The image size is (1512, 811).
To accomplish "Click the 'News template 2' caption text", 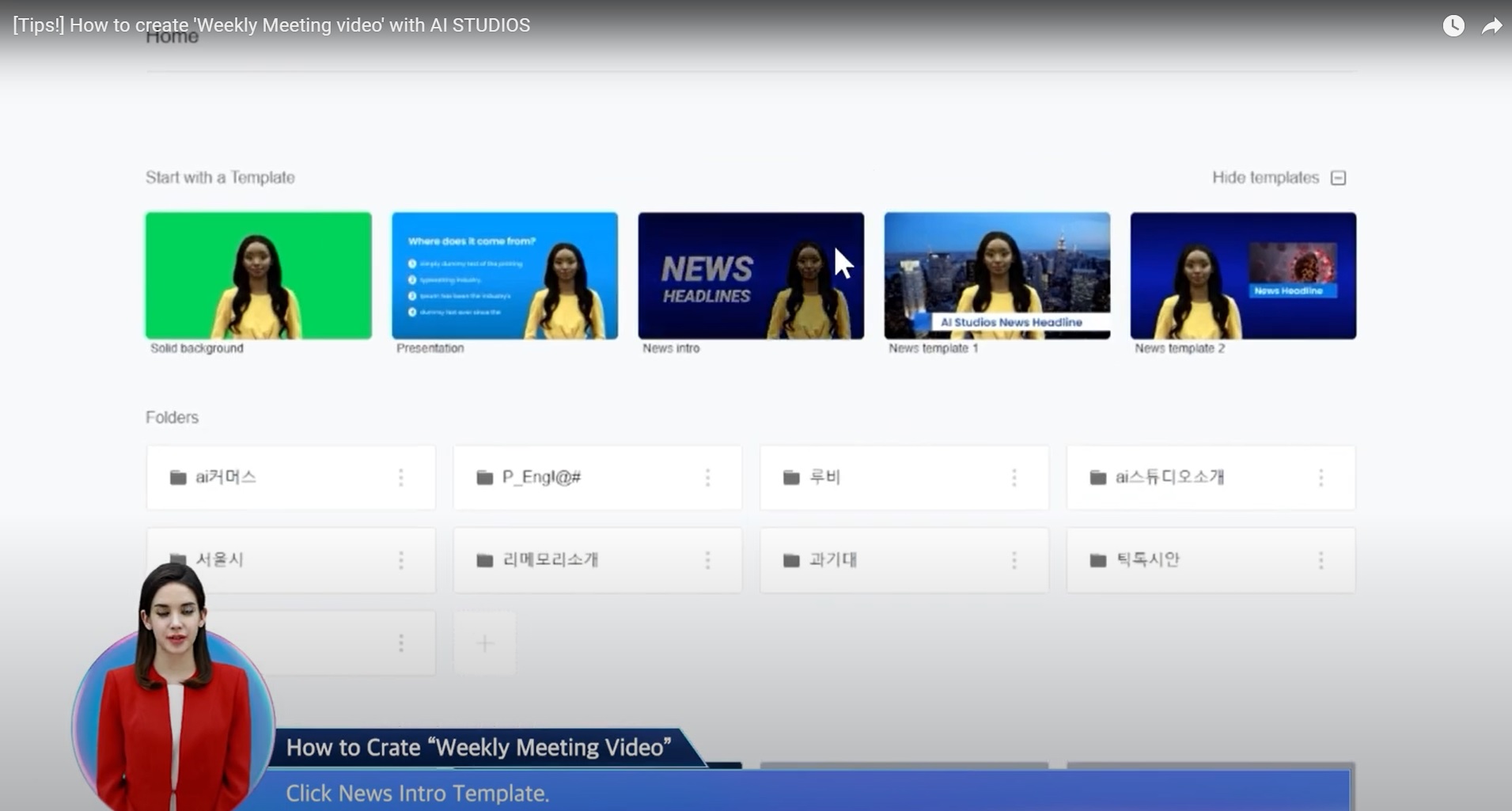I will click(x=1180, y=348).
